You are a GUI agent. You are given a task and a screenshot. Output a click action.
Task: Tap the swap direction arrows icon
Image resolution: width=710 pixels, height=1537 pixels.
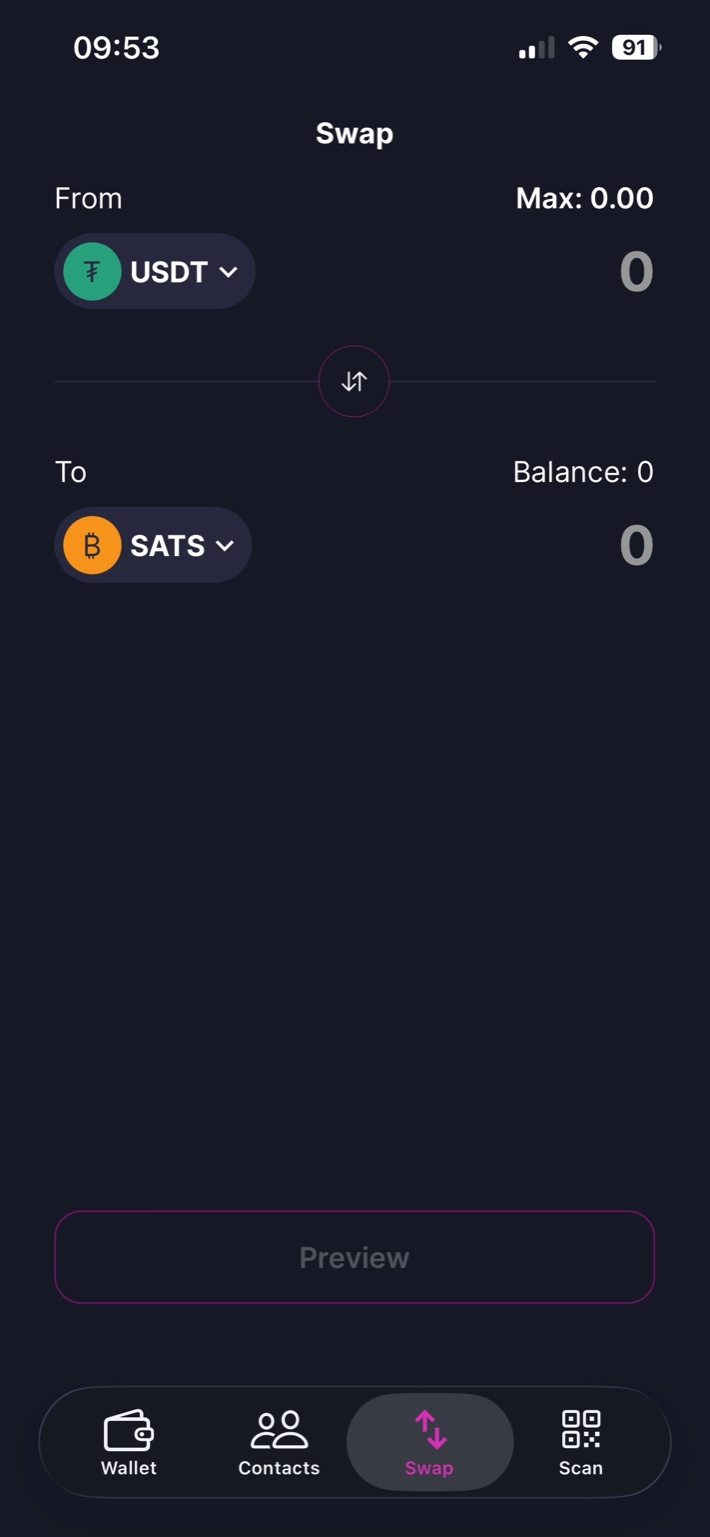354,381
